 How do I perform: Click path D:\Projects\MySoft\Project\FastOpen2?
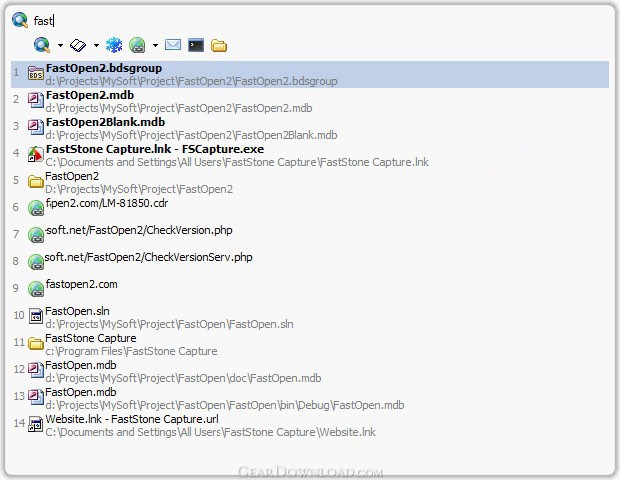[x=139, y=189]
